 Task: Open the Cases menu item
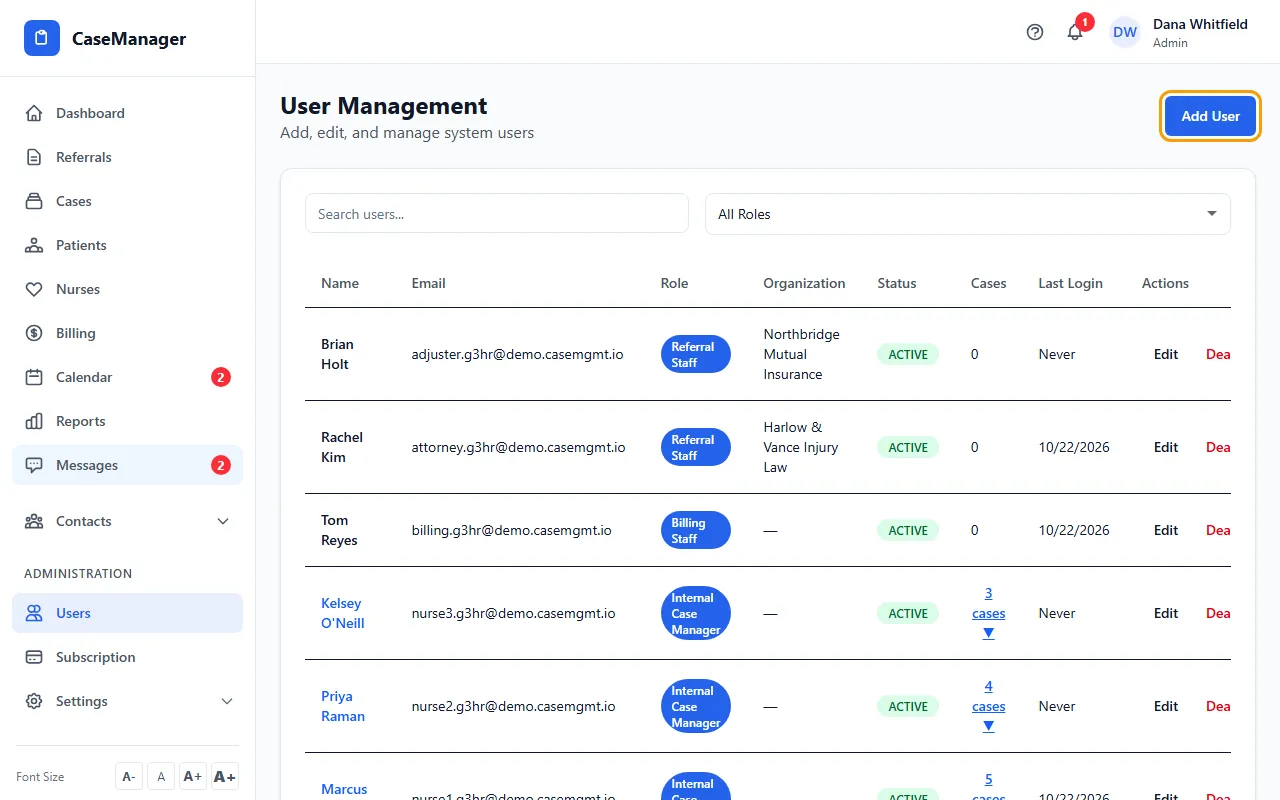(127, 201)
